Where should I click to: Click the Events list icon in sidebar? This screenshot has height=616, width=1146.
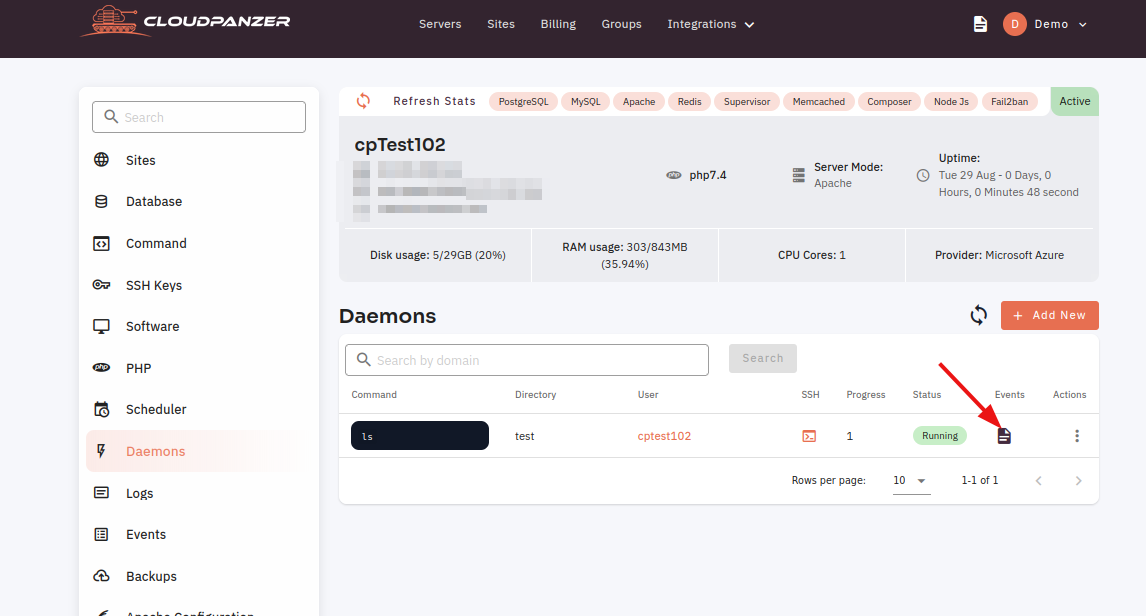pos(102,534)
